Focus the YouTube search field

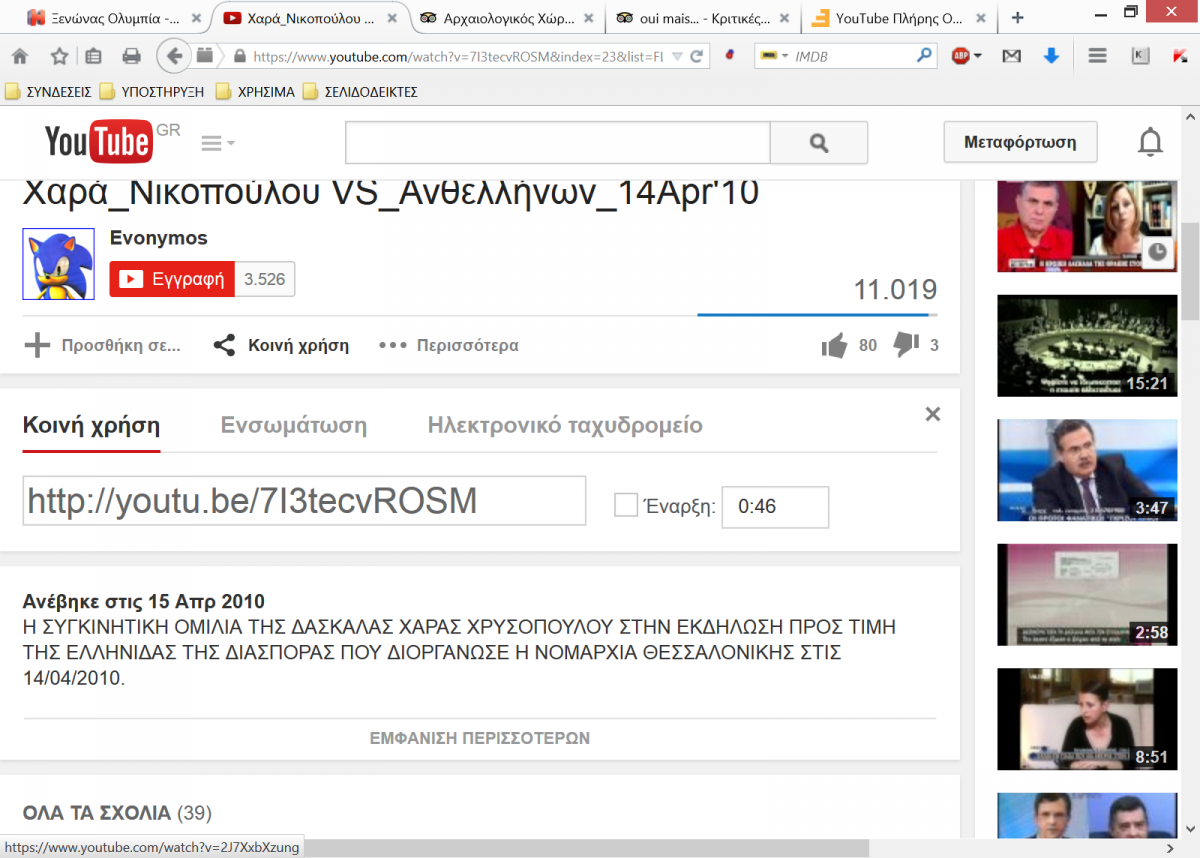(557, 143)
